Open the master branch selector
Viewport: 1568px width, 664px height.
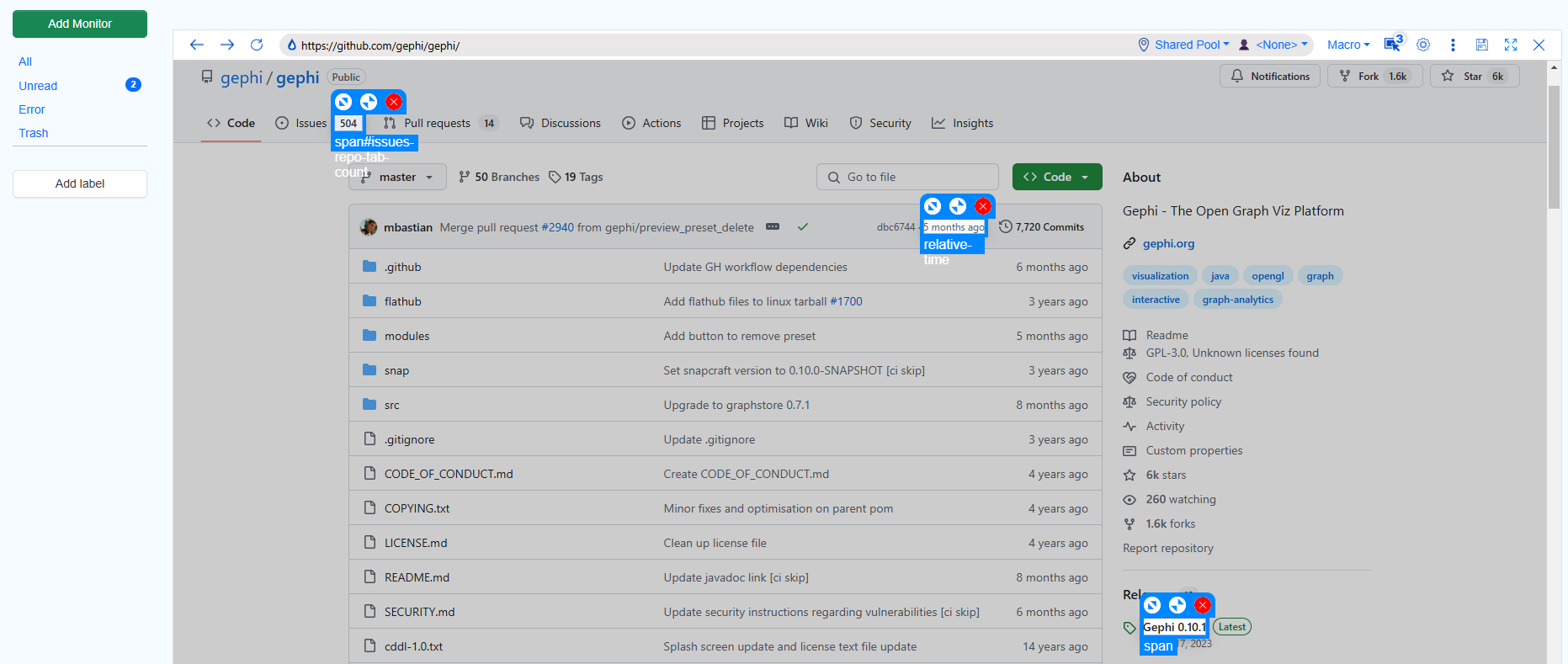pos(397,177)
